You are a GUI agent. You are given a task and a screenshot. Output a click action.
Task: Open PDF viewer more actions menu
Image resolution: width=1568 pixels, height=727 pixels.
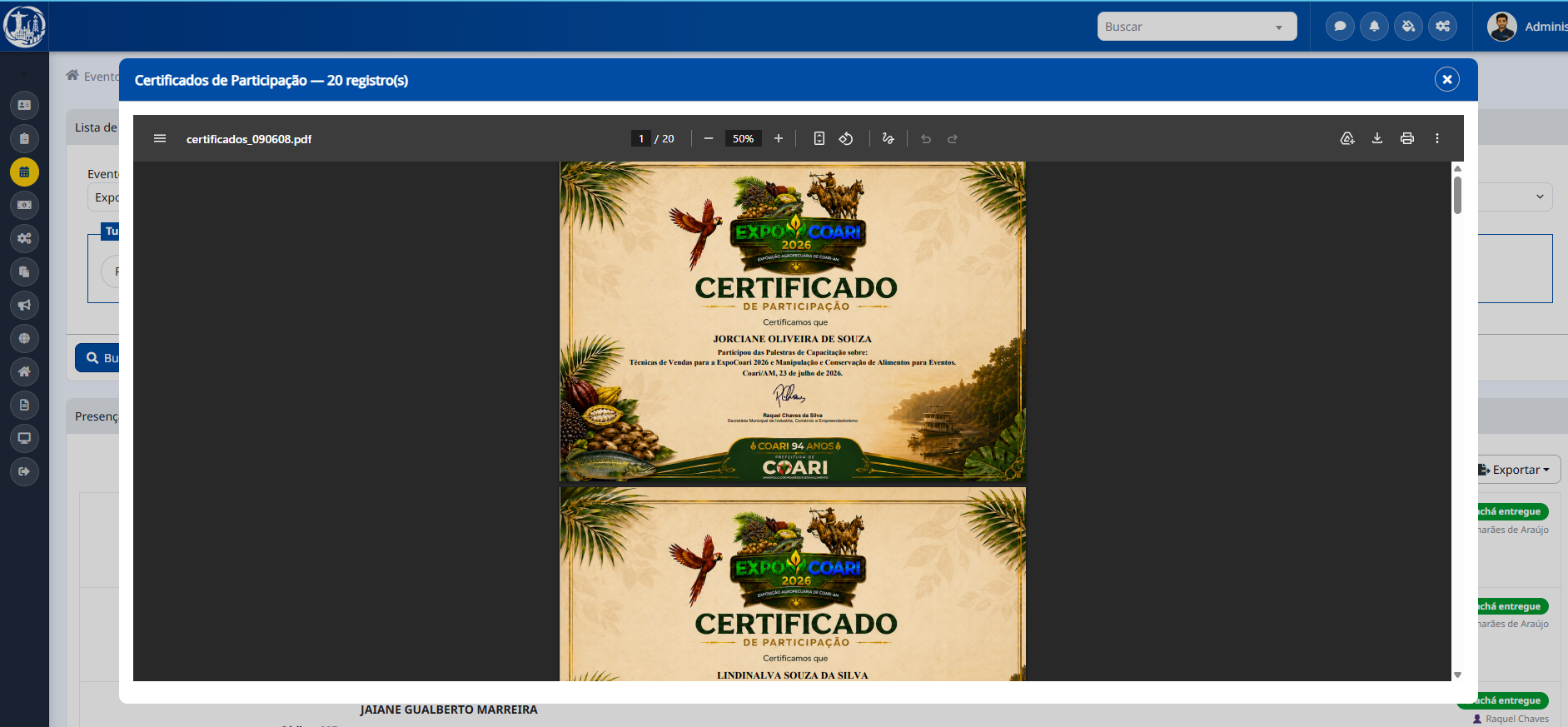(1437, 138)
